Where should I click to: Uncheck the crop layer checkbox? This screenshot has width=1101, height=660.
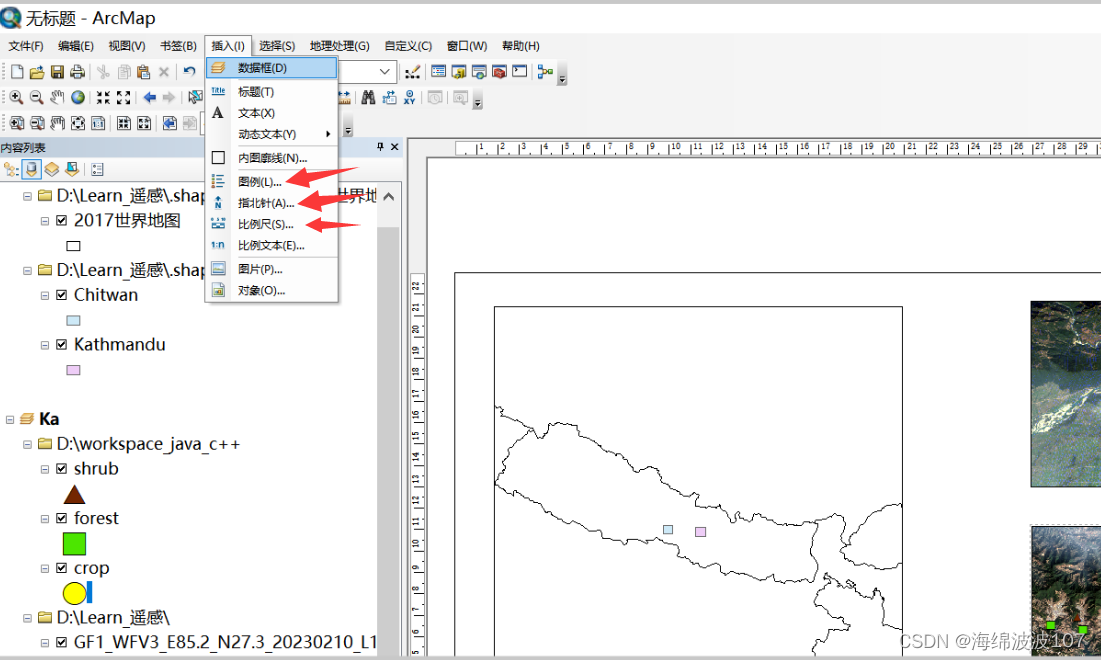pyautogui.click(x=62, y=568)
